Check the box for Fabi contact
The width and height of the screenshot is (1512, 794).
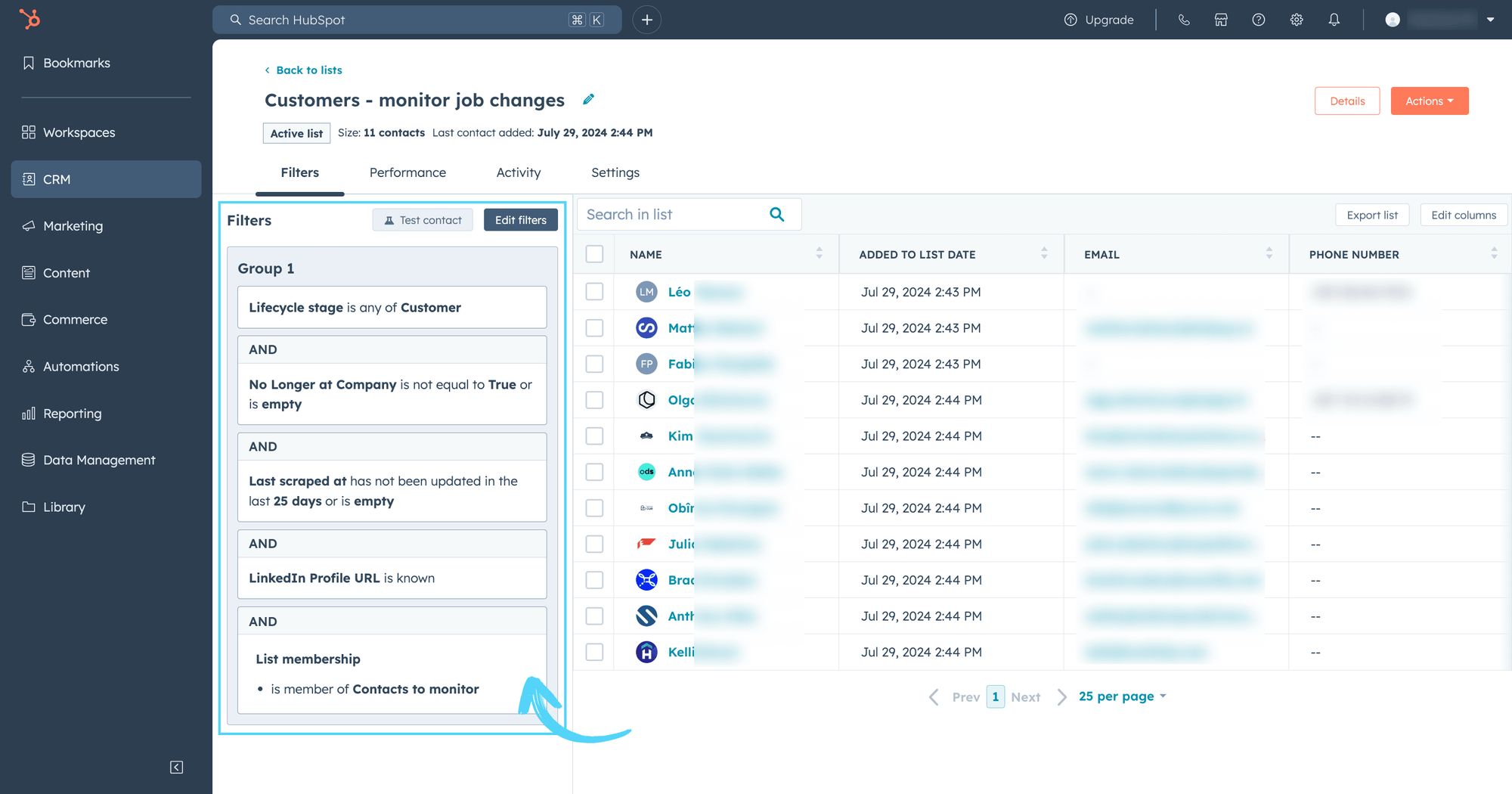(594, 364)
